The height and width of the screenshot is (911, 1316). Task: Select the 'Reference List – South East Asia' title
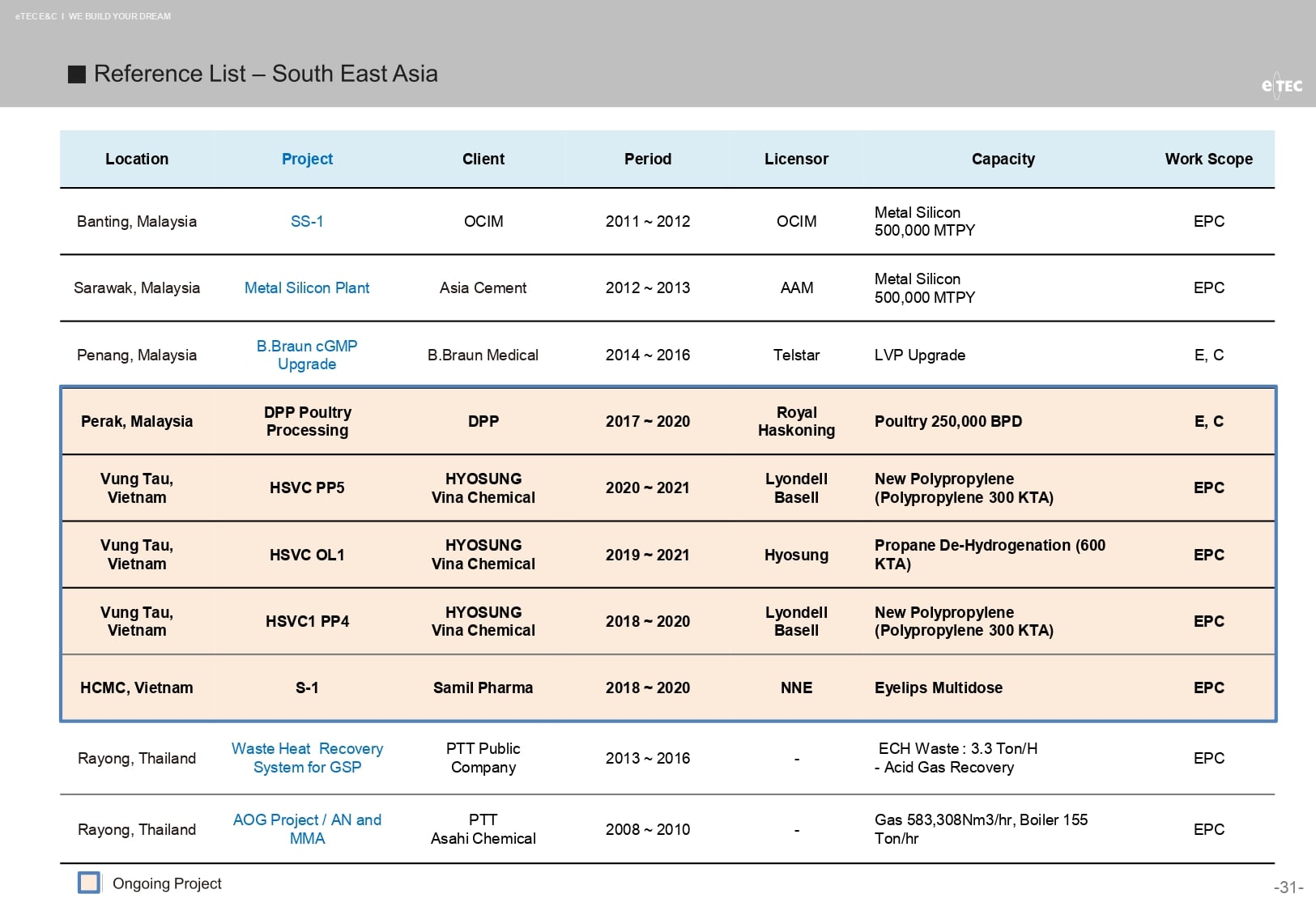(266, 74)
